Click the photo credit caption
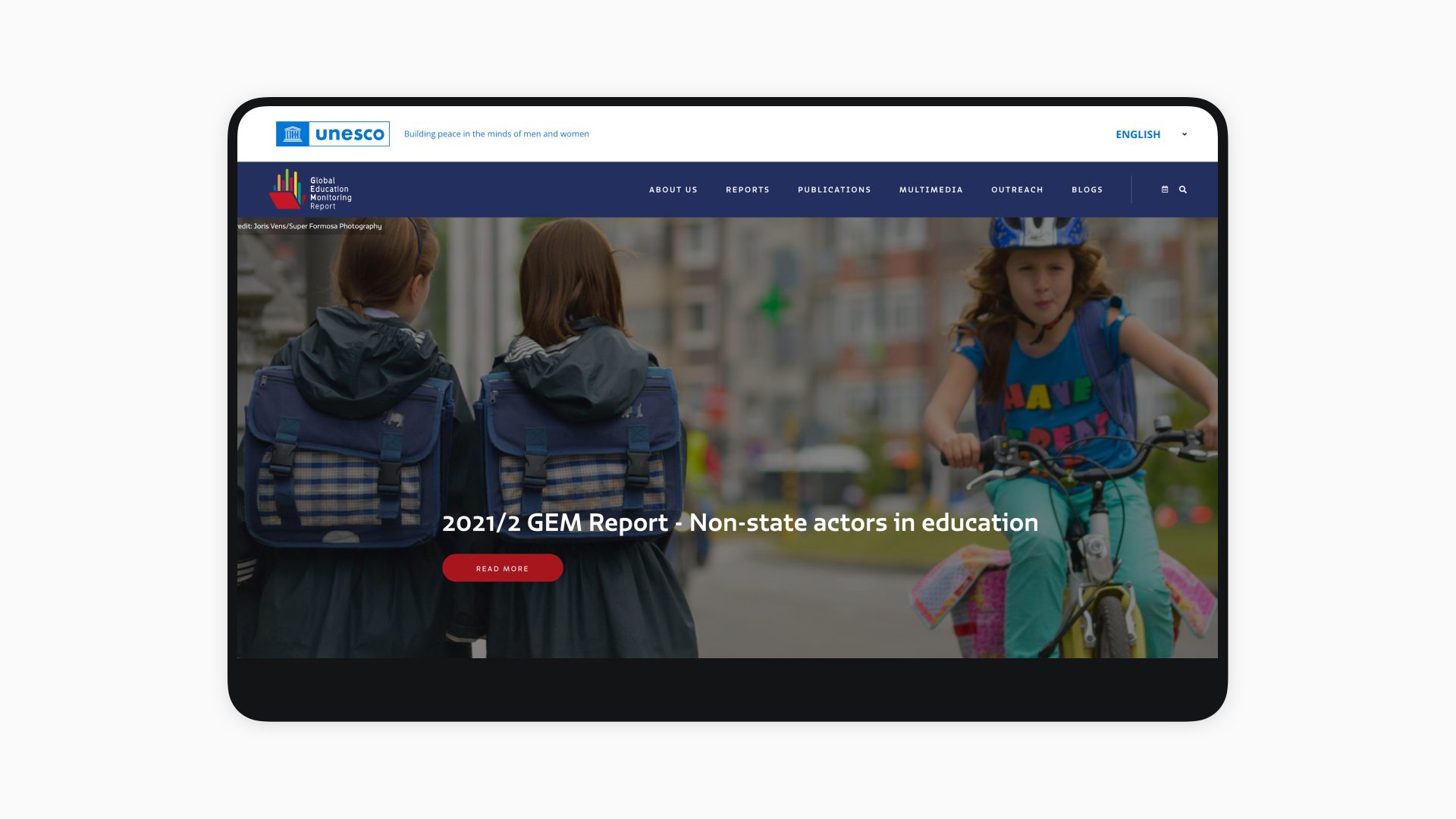Screen dimensions: 1456x819 (x=309, y=226)
